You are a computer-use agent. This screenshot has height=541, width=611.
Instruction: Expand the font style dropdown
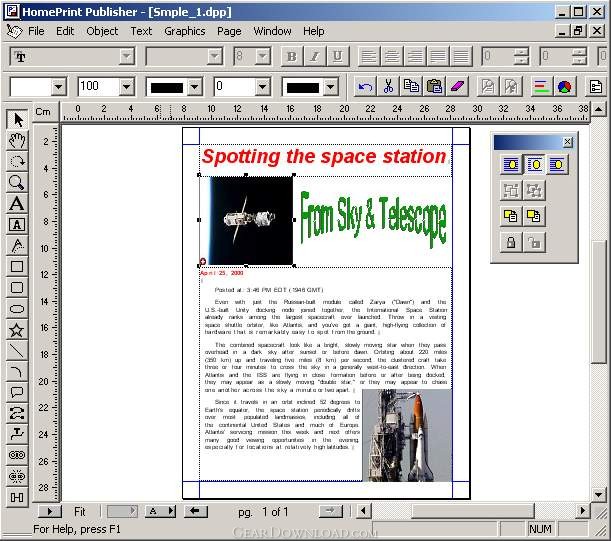214,57
